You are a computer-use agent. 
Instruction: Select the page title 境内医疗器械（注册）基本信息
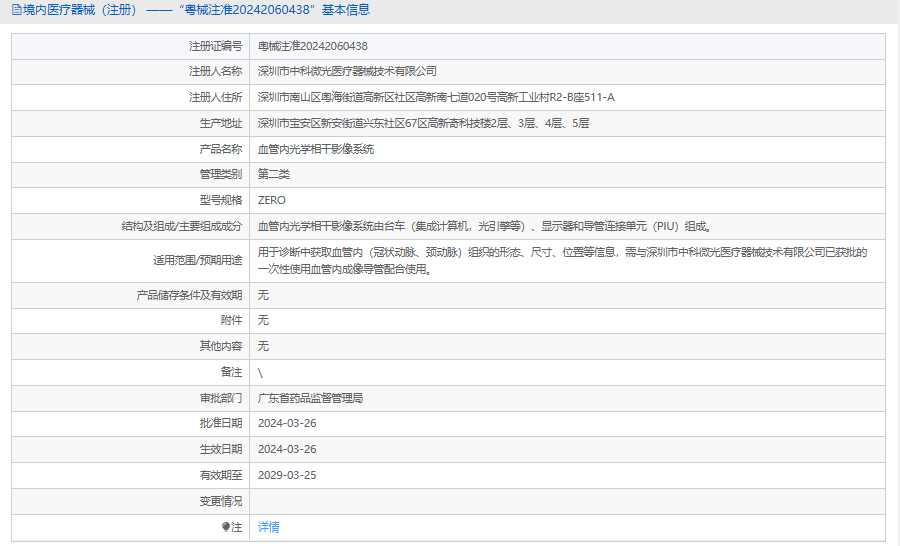tap(197, 10)
